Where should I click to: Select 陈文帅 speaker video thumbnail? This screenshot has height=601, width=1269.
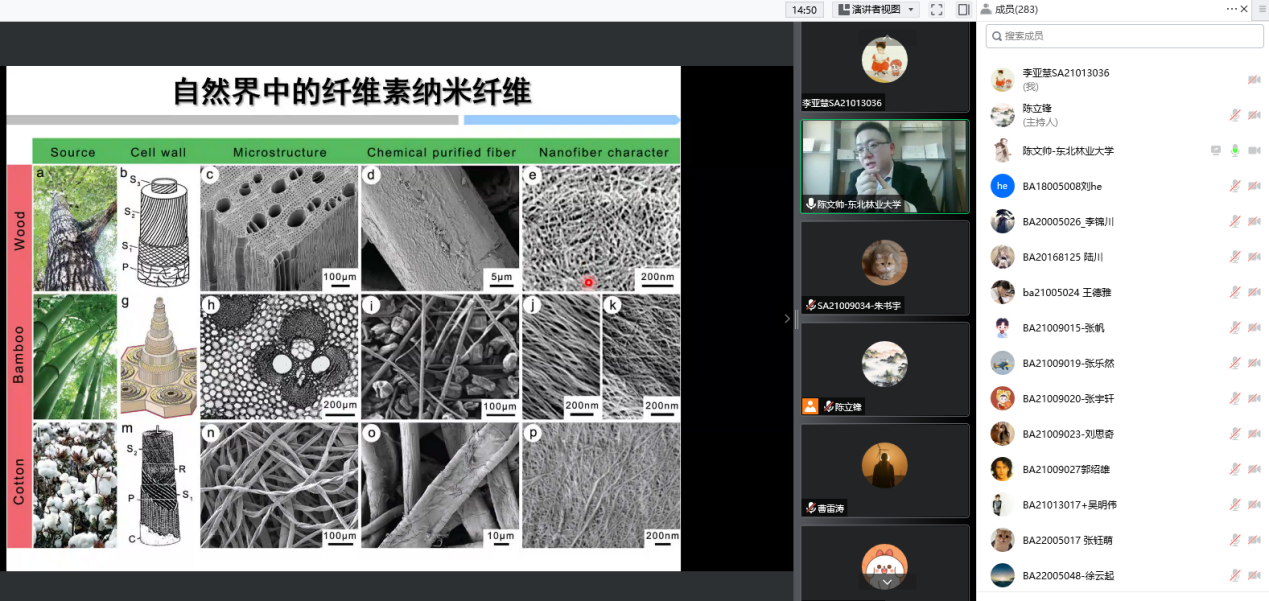(885, 166)
